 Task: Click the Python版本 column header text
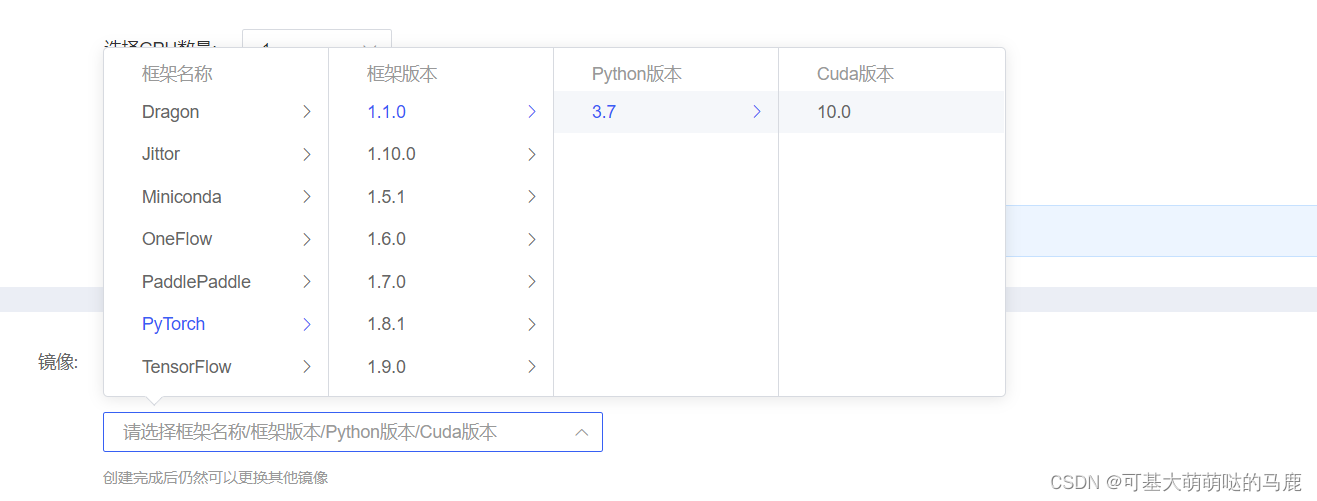637,74
